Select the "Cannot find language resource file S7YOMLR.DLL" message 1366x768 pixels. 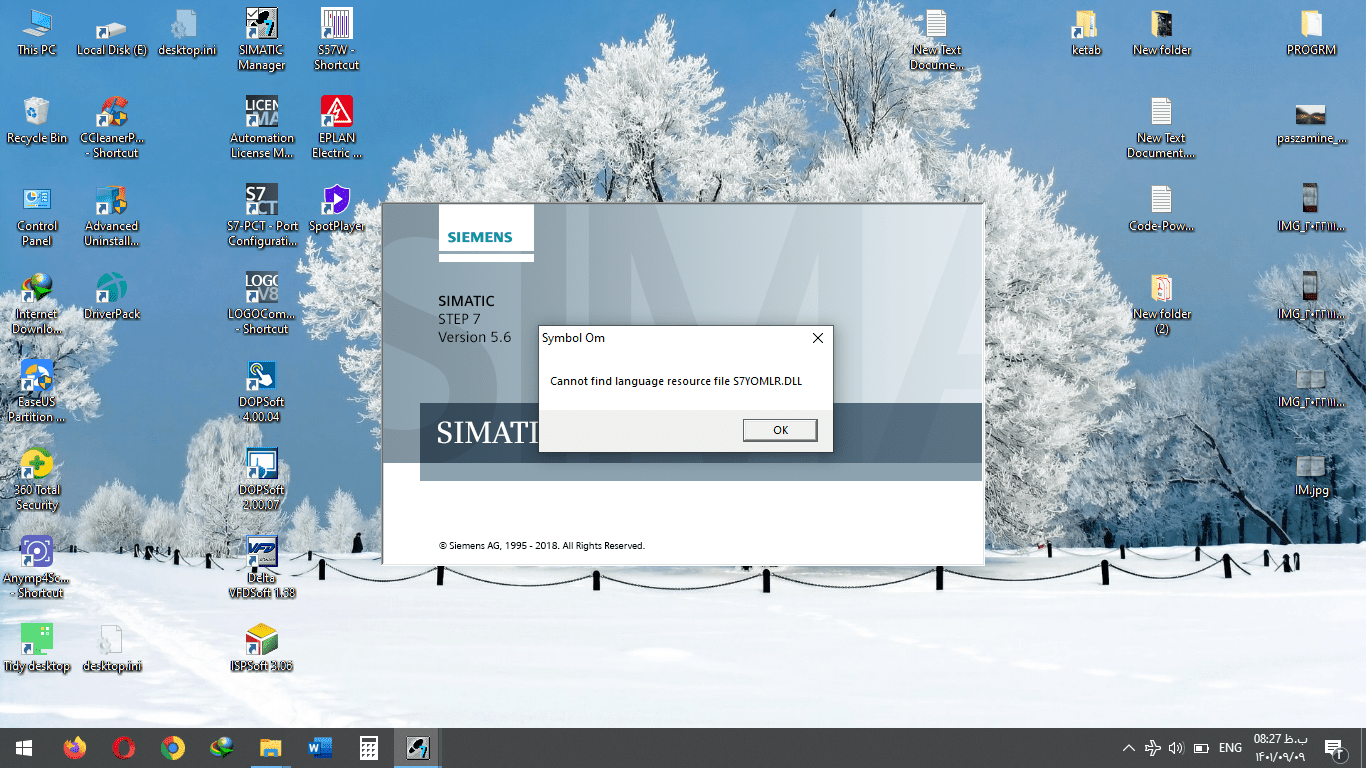coord(676,381)
